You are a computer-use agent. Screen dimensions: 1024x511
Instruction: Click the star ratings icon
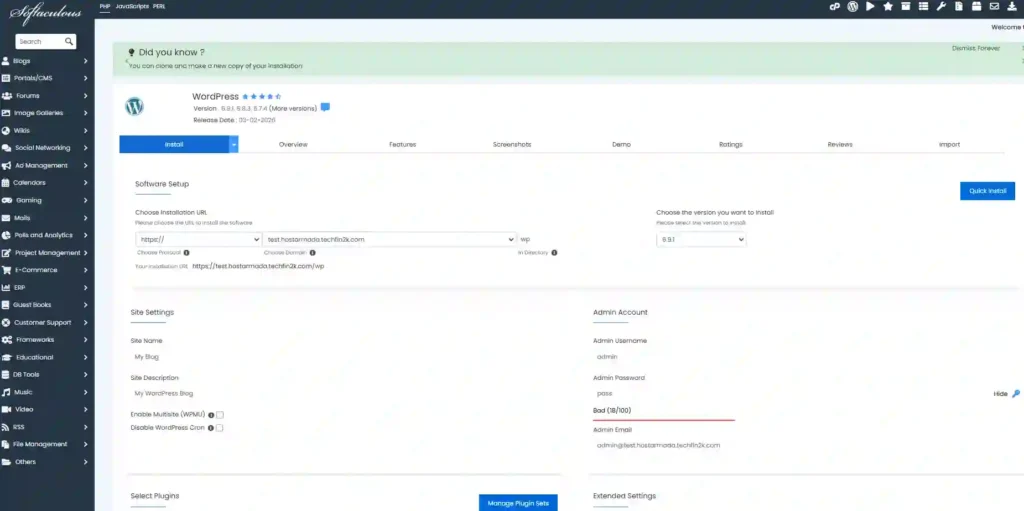point(888,7)
